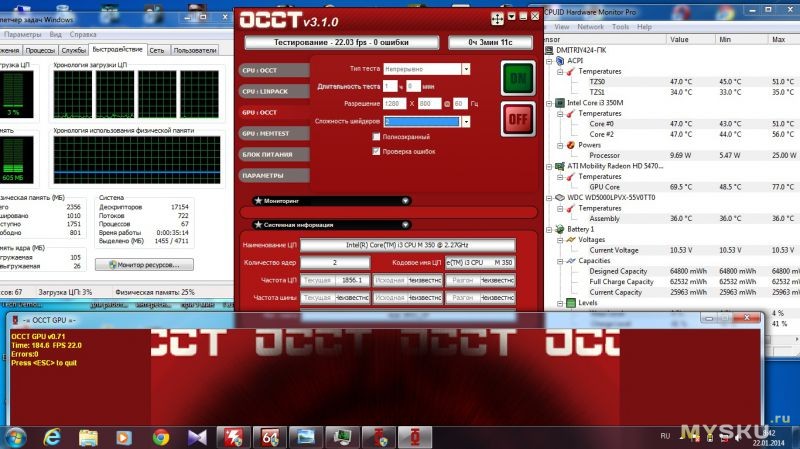Collapse the WDC WD5000LPVX node

[549, 197]
